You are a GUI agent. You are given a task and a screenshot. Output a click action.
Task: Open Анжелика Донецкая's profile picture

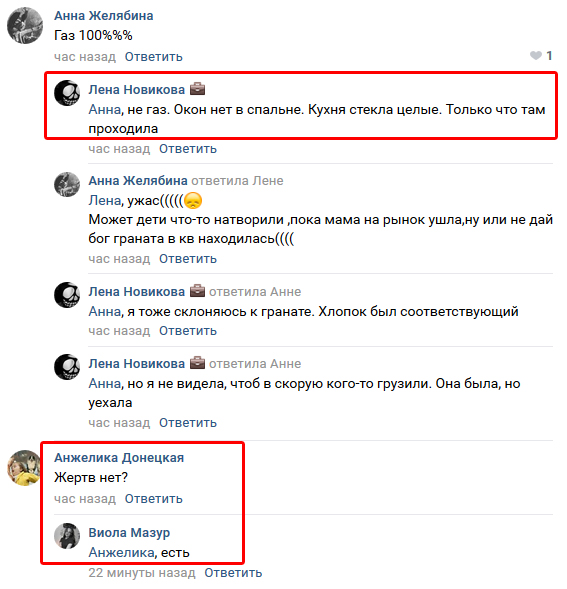[24, 468]
